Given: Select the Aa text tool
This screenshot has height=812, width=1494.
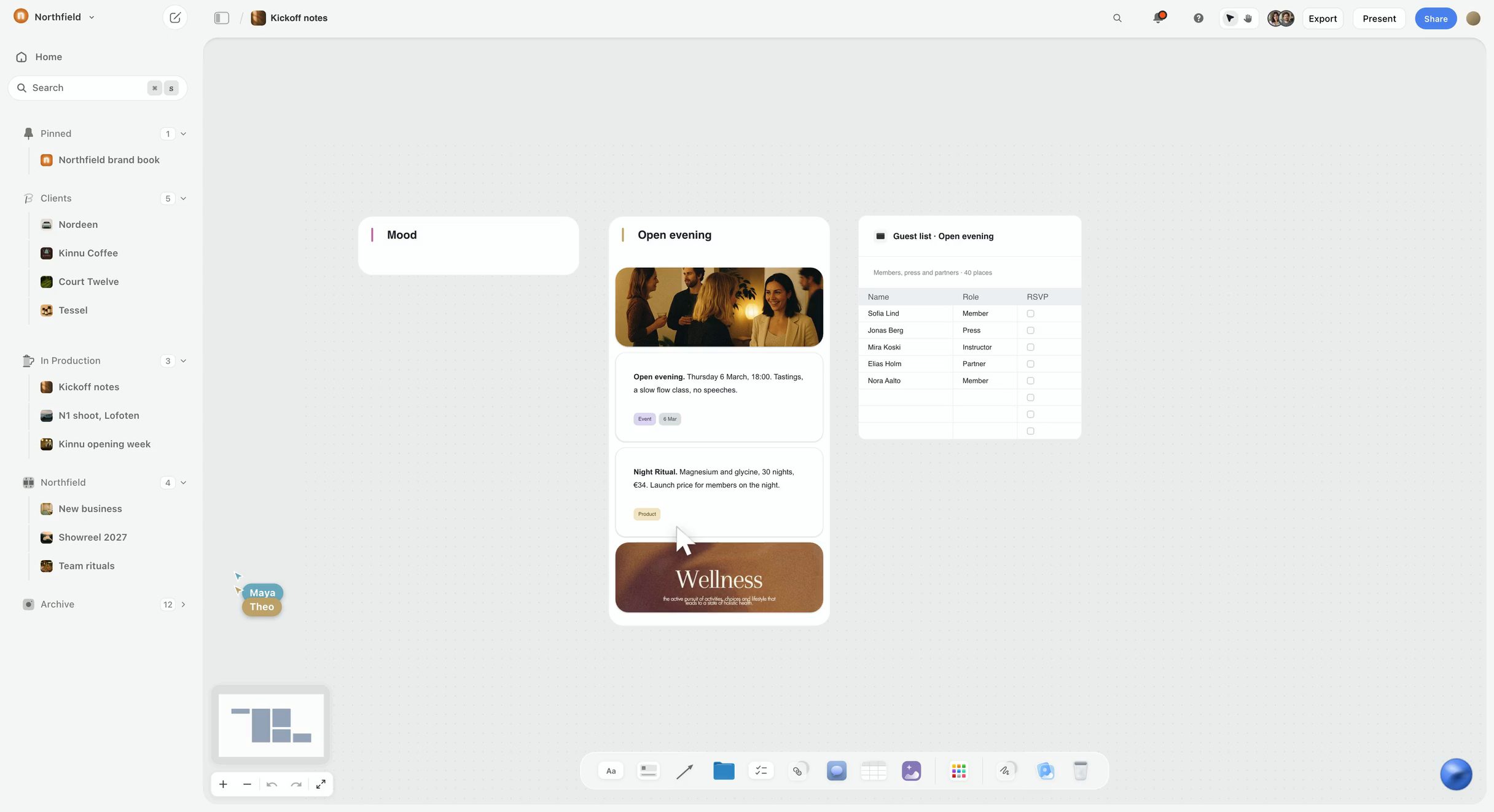Looking at the screenshot, I should 611,771.
